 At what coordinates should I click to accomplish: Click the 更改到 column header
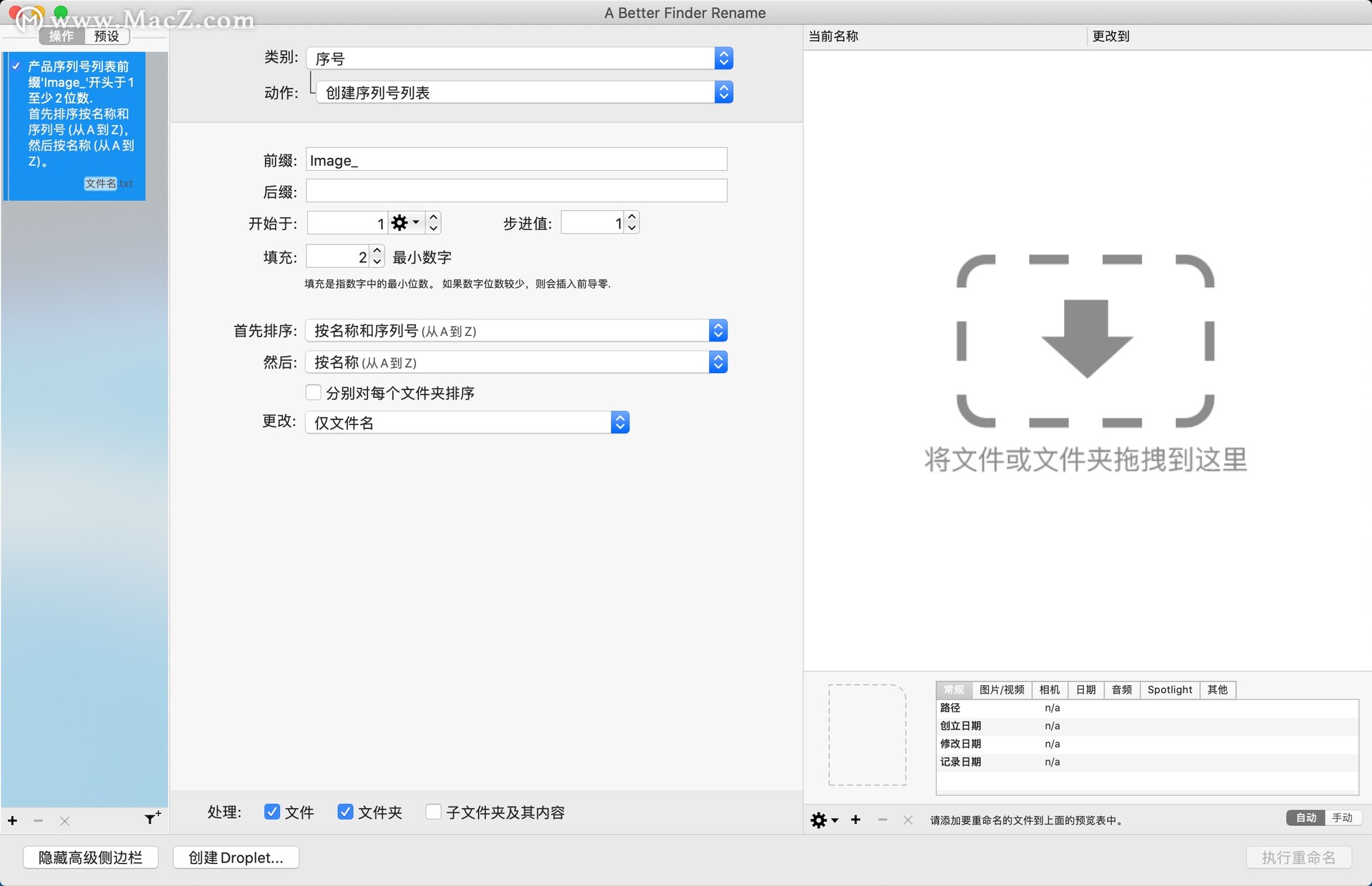click(1229, 36)
